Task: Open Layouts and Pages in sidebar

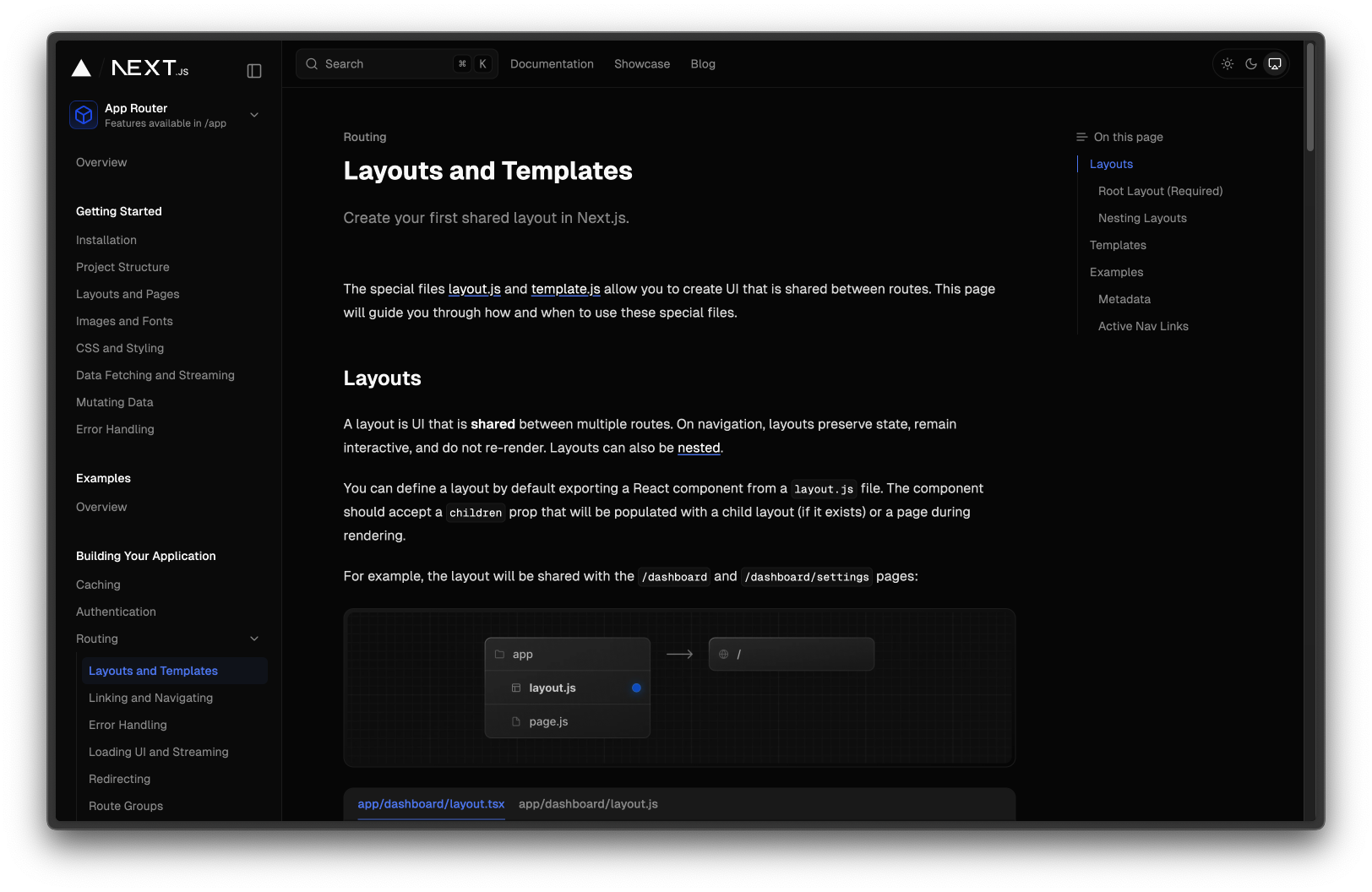Action: (128, 294)
